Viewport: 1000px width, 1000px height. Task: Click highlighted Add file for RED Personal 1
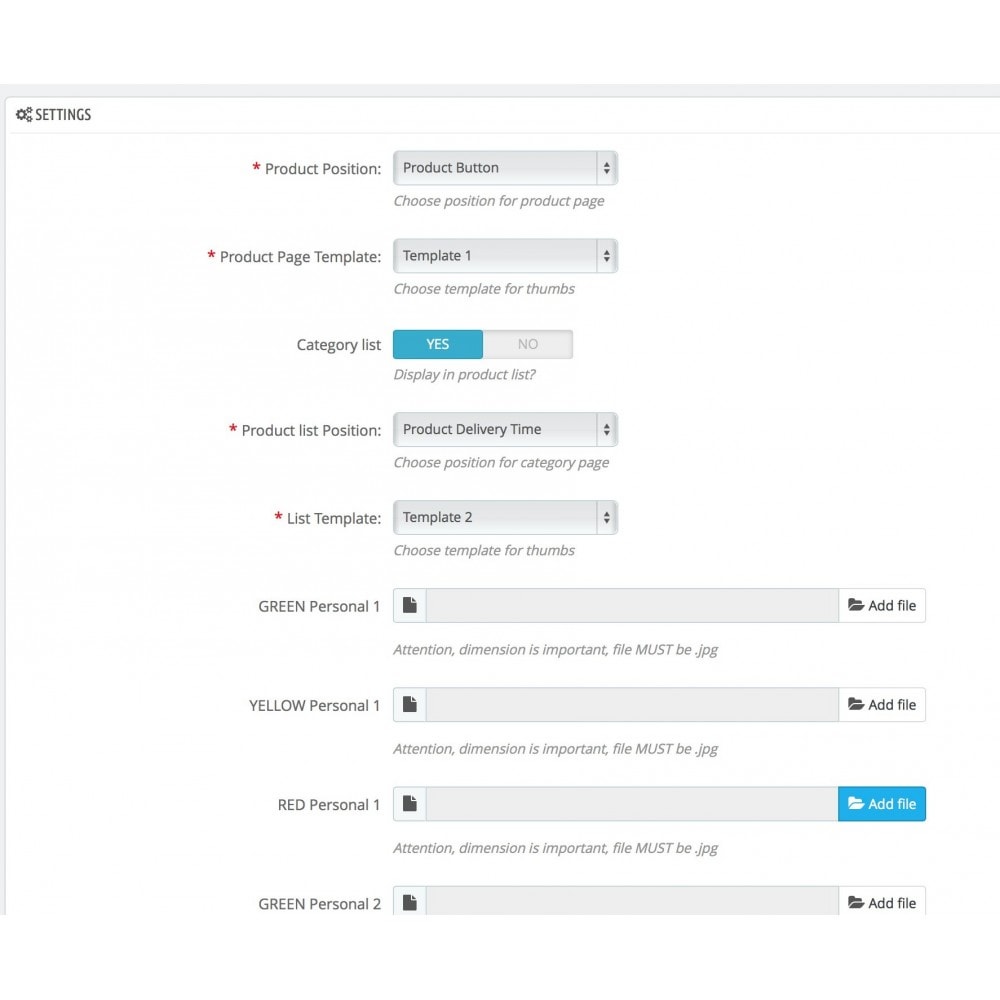coord(882,804)
